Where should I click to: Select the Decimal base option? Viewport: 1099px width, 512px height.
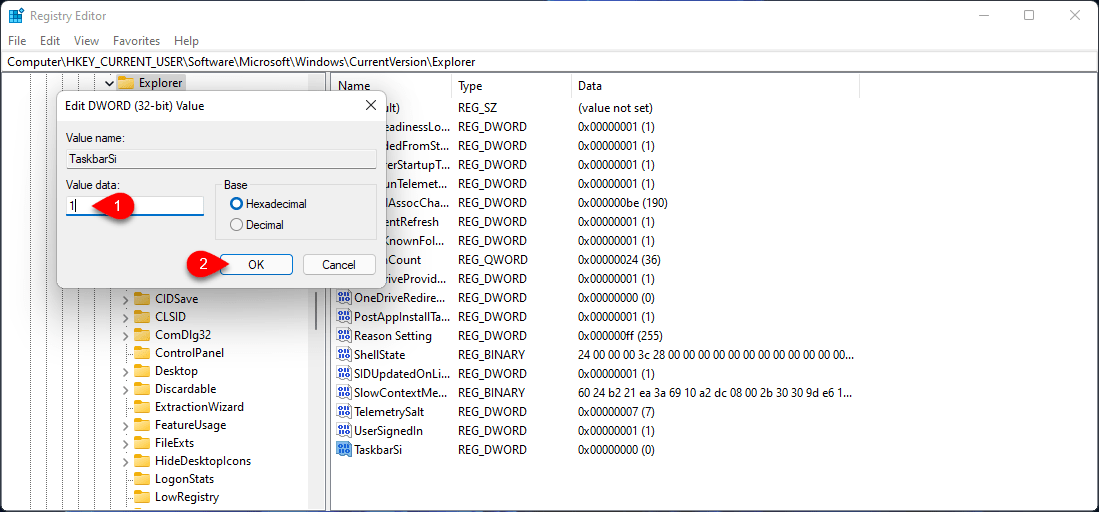tap(257, 225)
